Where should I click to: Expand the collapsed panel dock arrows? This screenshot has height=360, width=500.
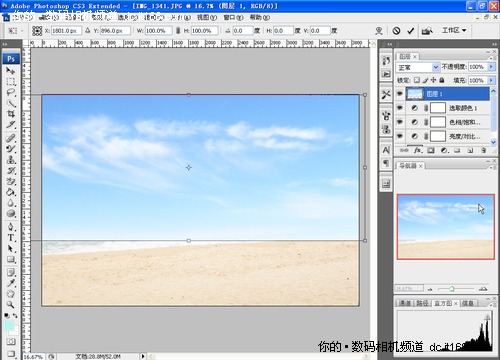[389, 44]
